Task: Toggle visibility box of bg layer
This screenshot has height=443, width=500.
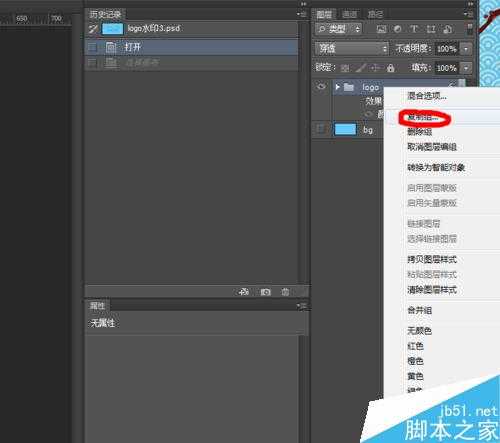Action: pyautogui.click(x=321, y=129)
